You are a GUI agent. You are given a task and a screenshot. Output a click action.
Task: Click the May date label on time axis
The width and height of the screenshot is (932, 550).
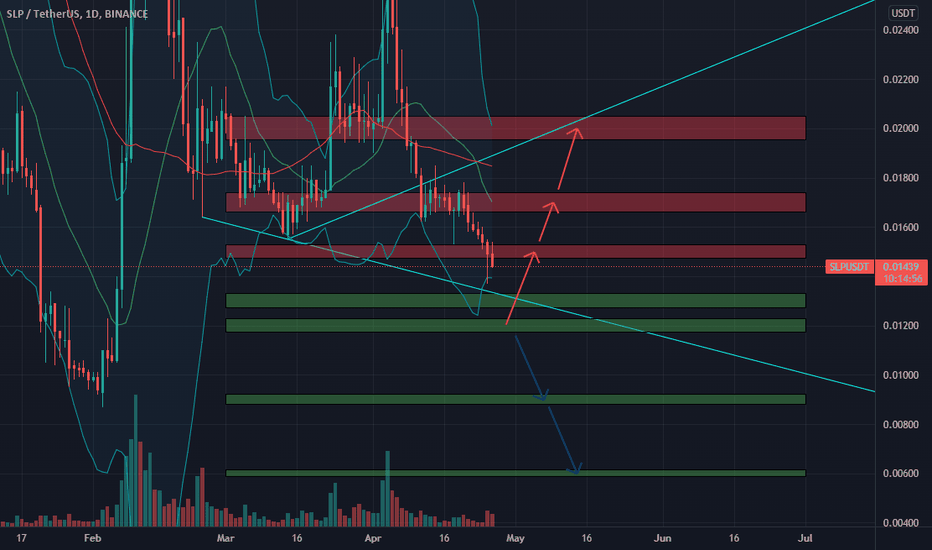click(x=515, y=538)
